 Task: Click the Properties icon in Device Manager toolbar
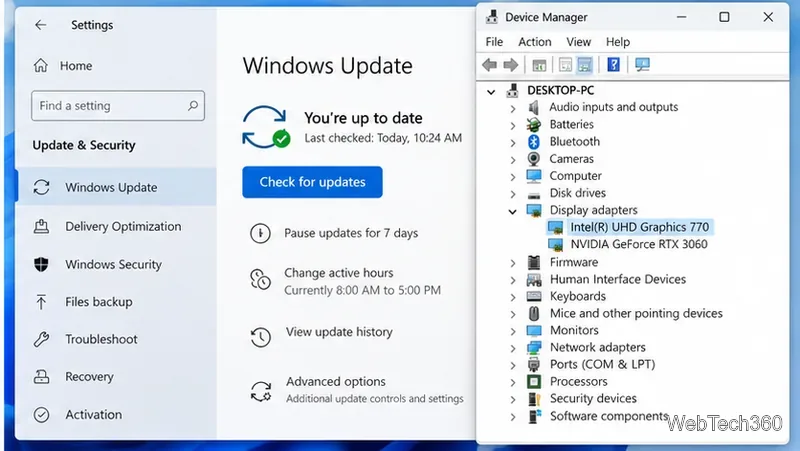(565, 65)
